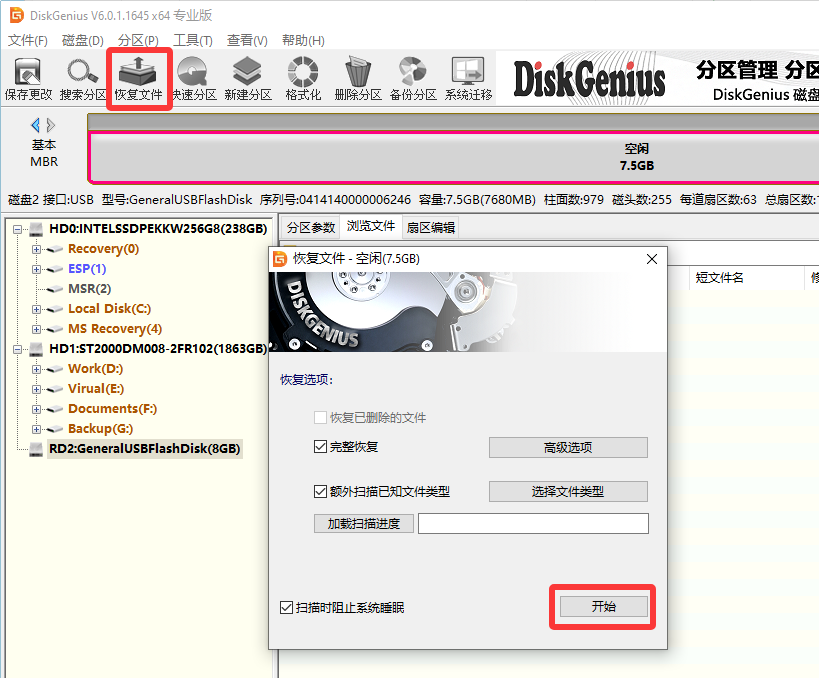Expand the MS Recovery(4) node
The image size is (819, 678).
(36, 329)
